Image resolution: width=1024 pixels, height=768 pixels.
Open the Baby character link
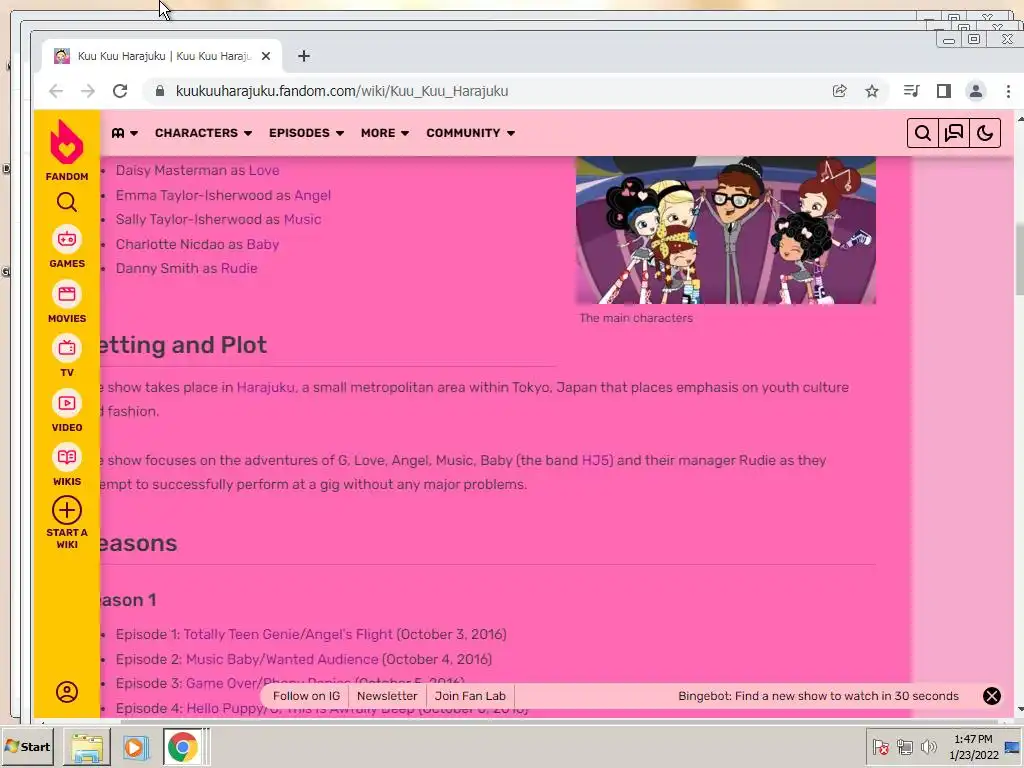pos(263,244)
